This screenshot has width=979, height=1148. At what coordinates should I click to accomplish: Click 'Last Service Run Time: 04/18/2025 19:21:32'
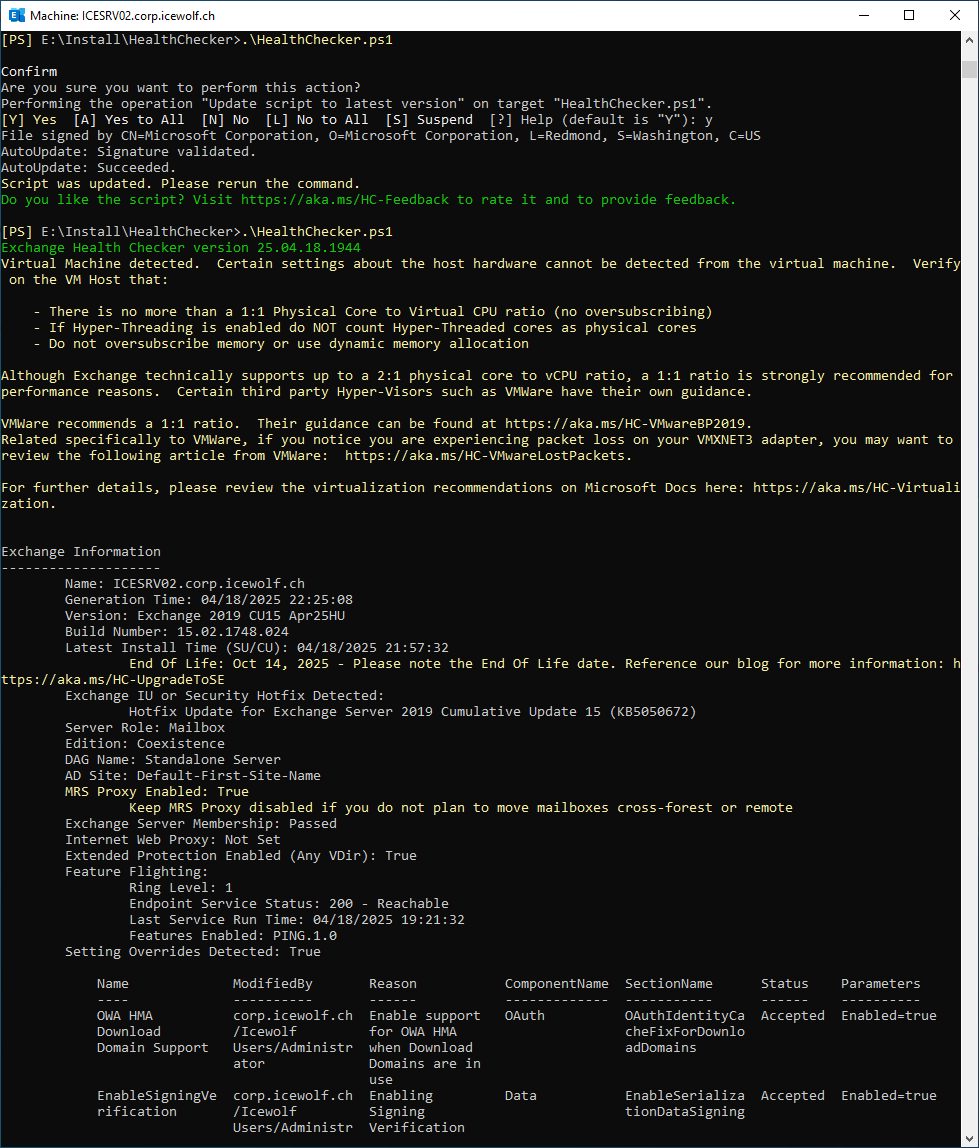(297, 920)
